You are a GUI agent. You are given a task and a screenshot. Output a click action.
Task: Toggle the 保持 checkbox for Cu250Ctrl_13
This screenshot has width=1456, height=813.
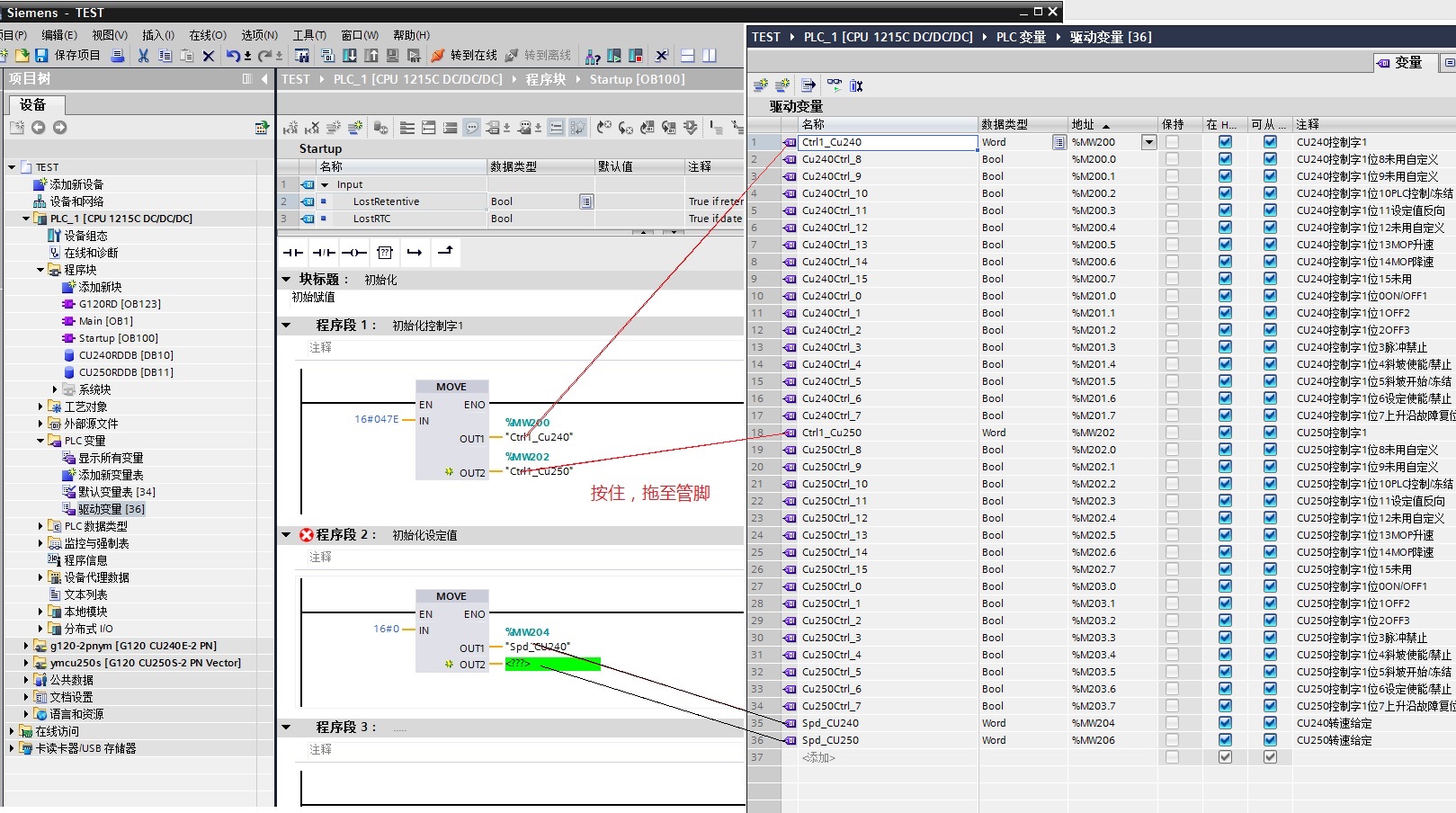pyautogui.click(x=1172, y=535)
